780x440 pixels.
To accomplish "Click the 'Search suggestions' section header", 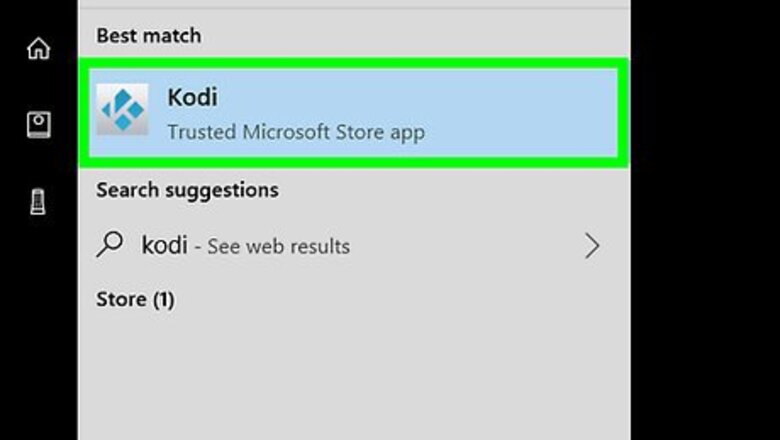I will pyautogui.click(x=187, y=189).
